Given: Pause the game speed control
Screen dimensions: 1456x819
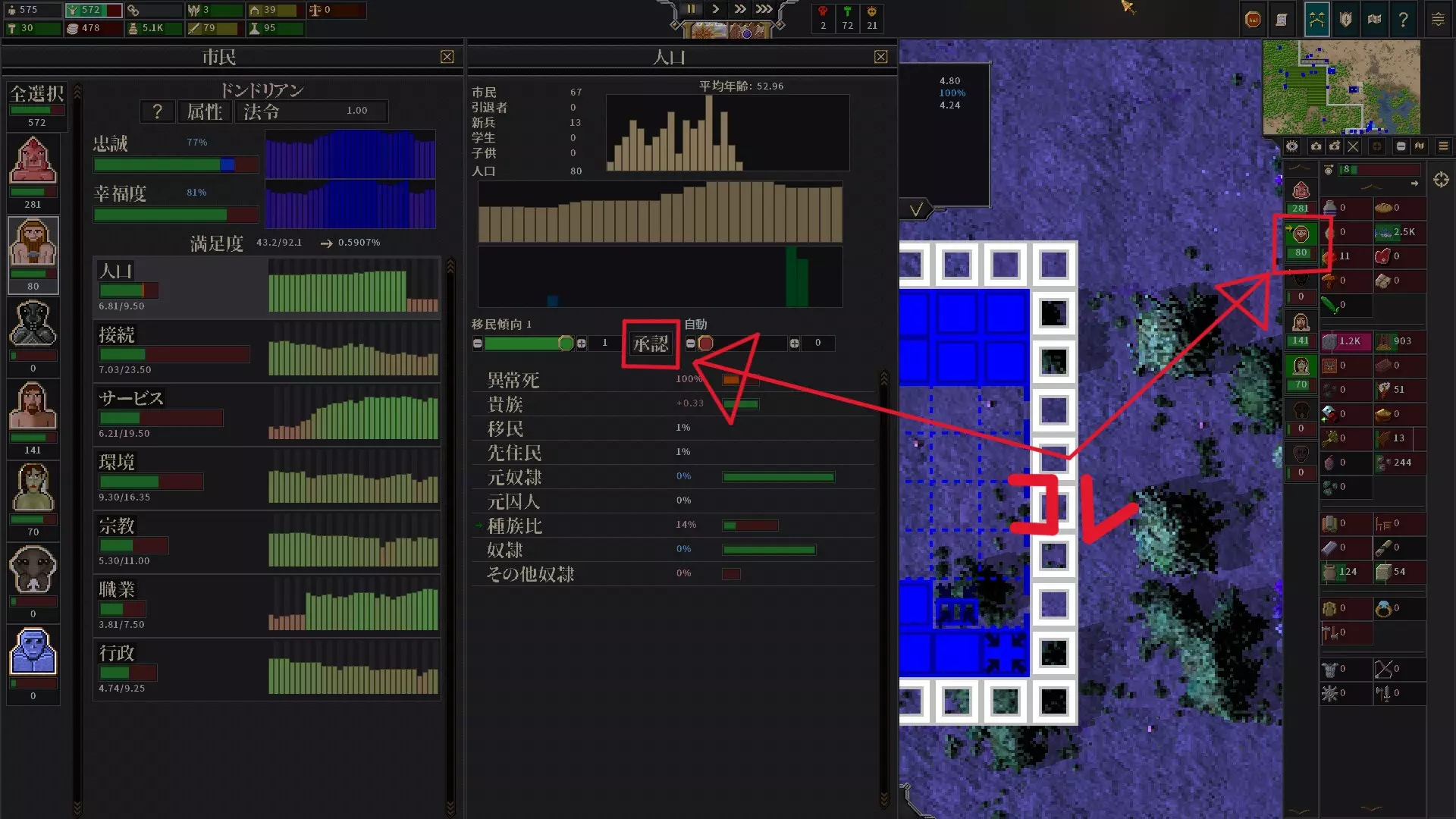Looking at the screenshot, I should click(691, 9).
